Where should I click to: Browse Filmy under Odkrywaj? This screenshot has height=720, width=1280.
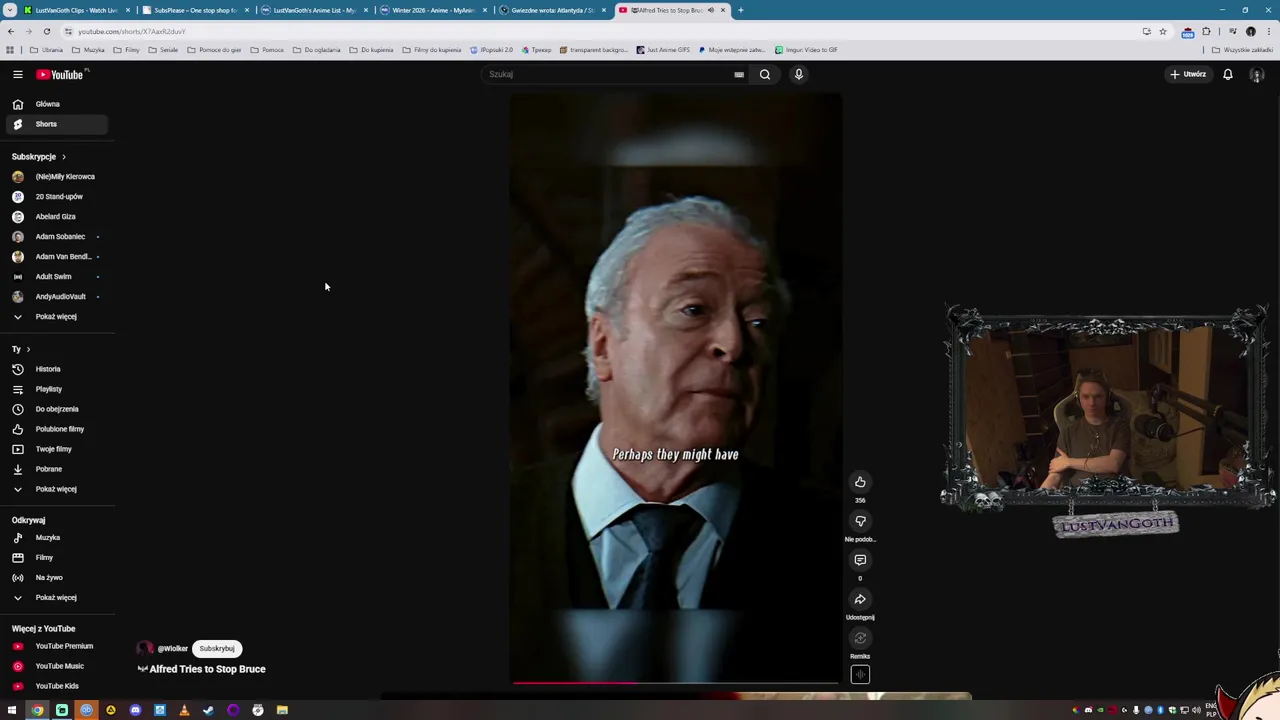tap(56, 557)
